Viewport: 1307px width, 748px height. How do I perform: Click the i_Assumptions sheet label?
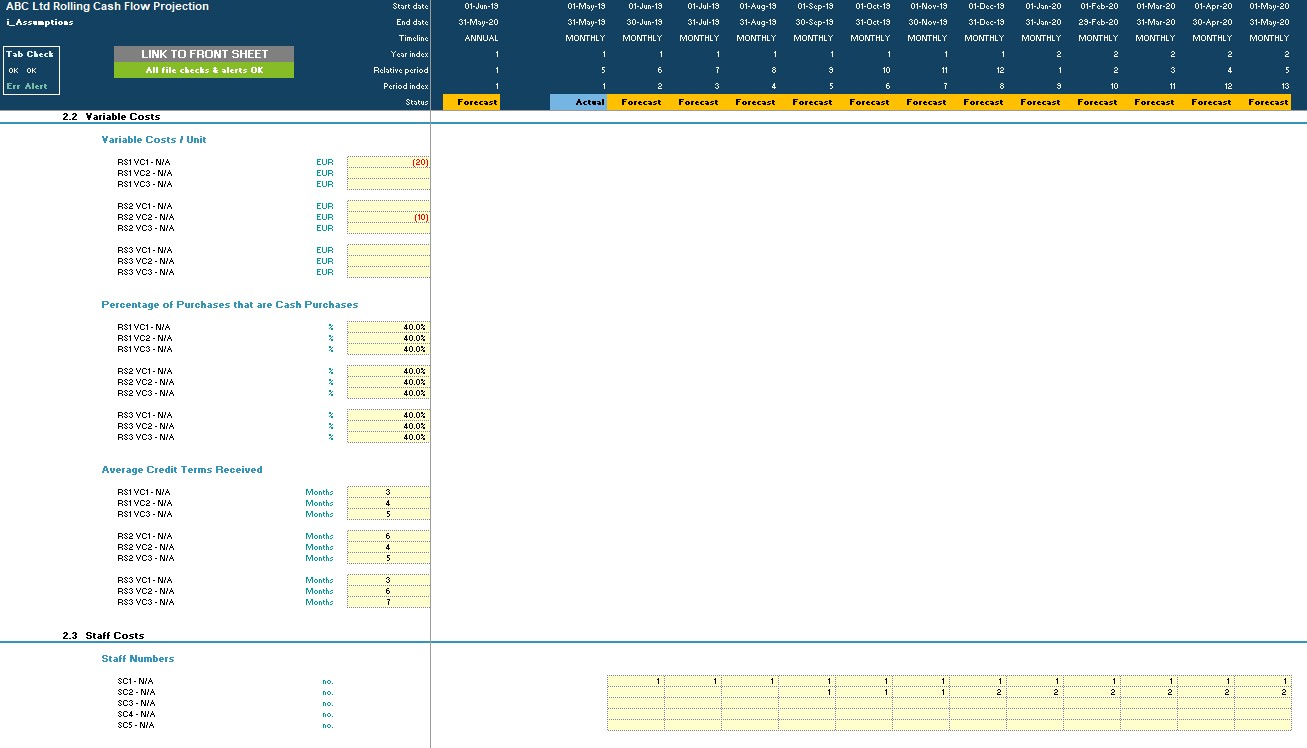pos(40,21)
